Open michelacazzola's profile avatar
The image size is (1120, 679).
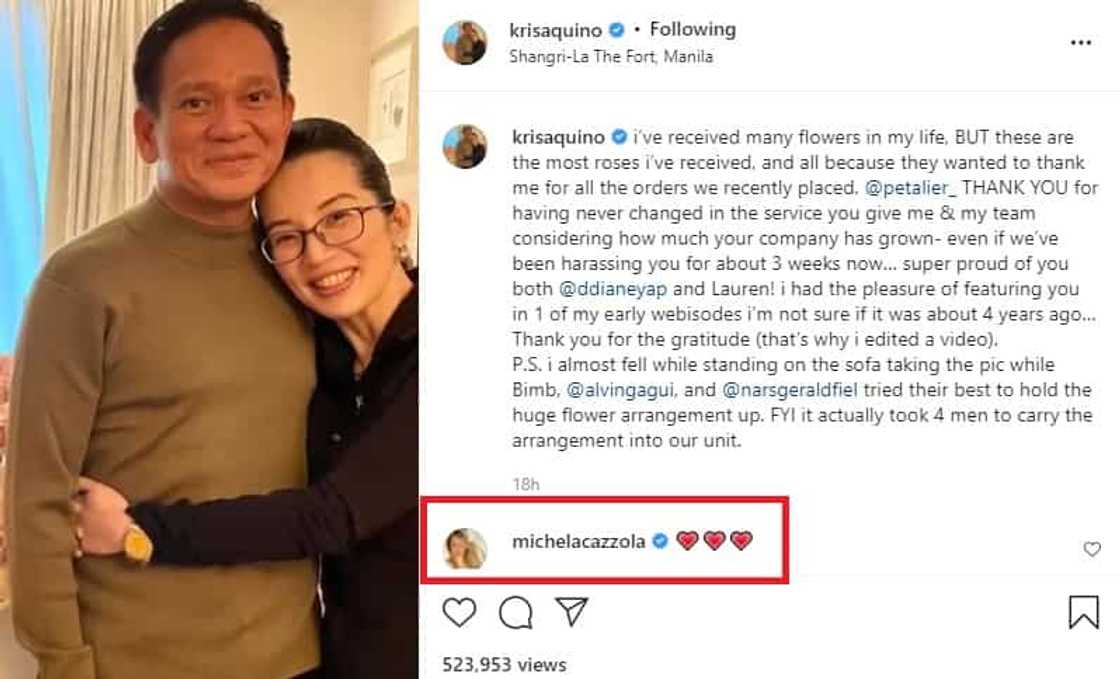click(465, 548)
